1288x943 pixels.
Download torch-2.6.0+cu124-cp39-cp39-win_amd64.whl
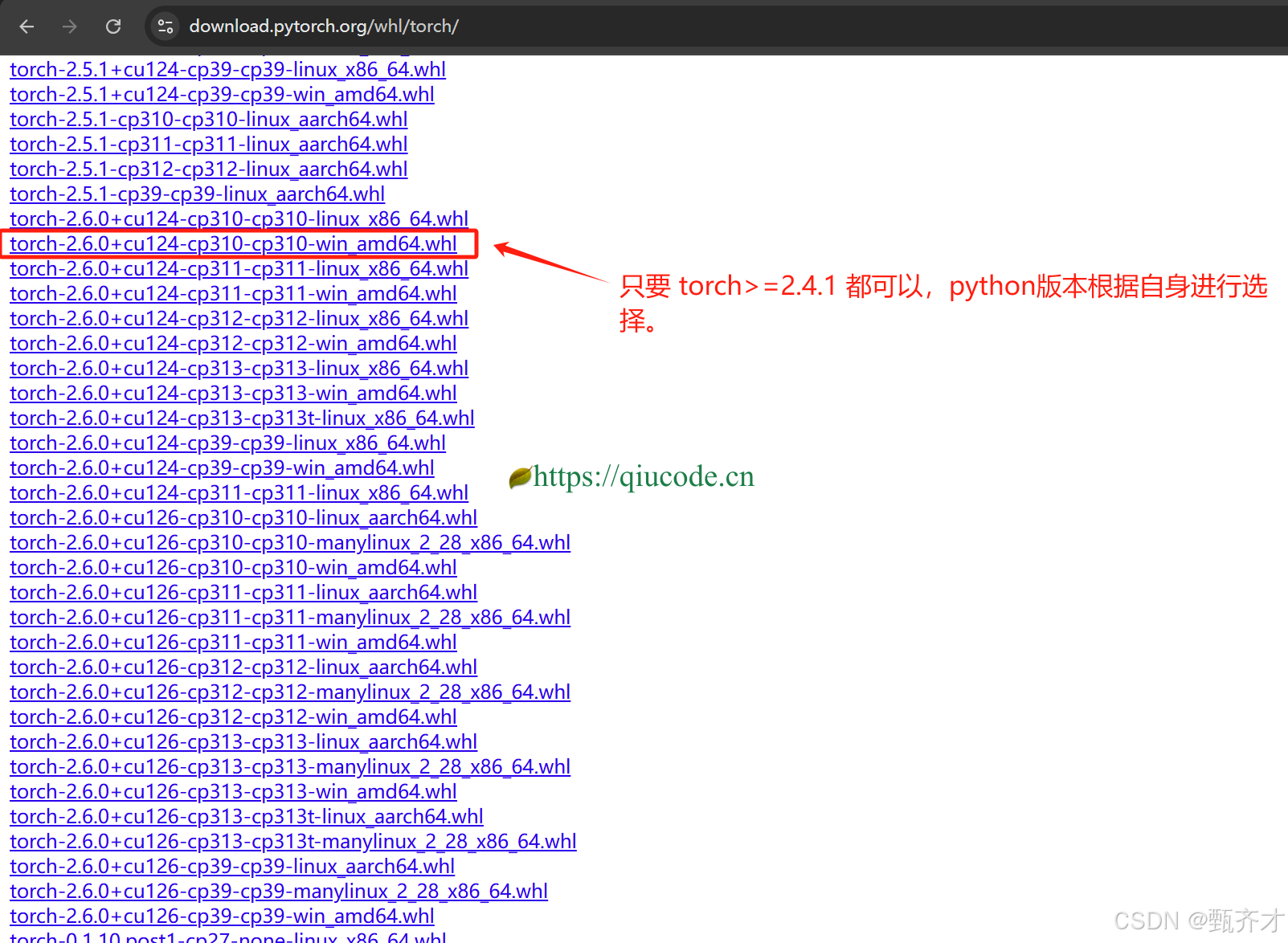pyautogui.click(x=222, y=468)
